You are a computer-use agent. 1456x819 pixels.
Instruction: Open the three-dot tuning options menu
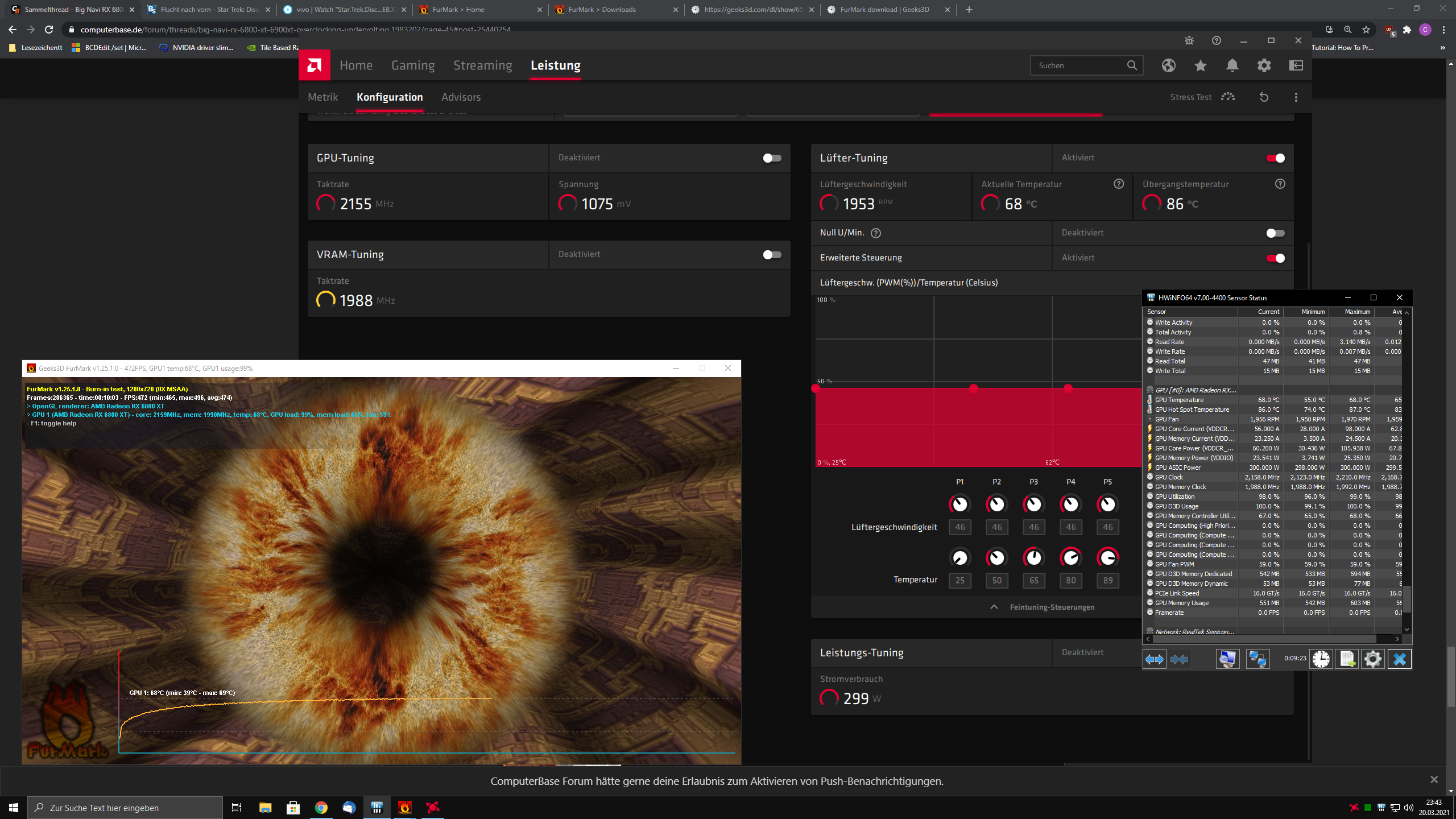point(1296,97)
